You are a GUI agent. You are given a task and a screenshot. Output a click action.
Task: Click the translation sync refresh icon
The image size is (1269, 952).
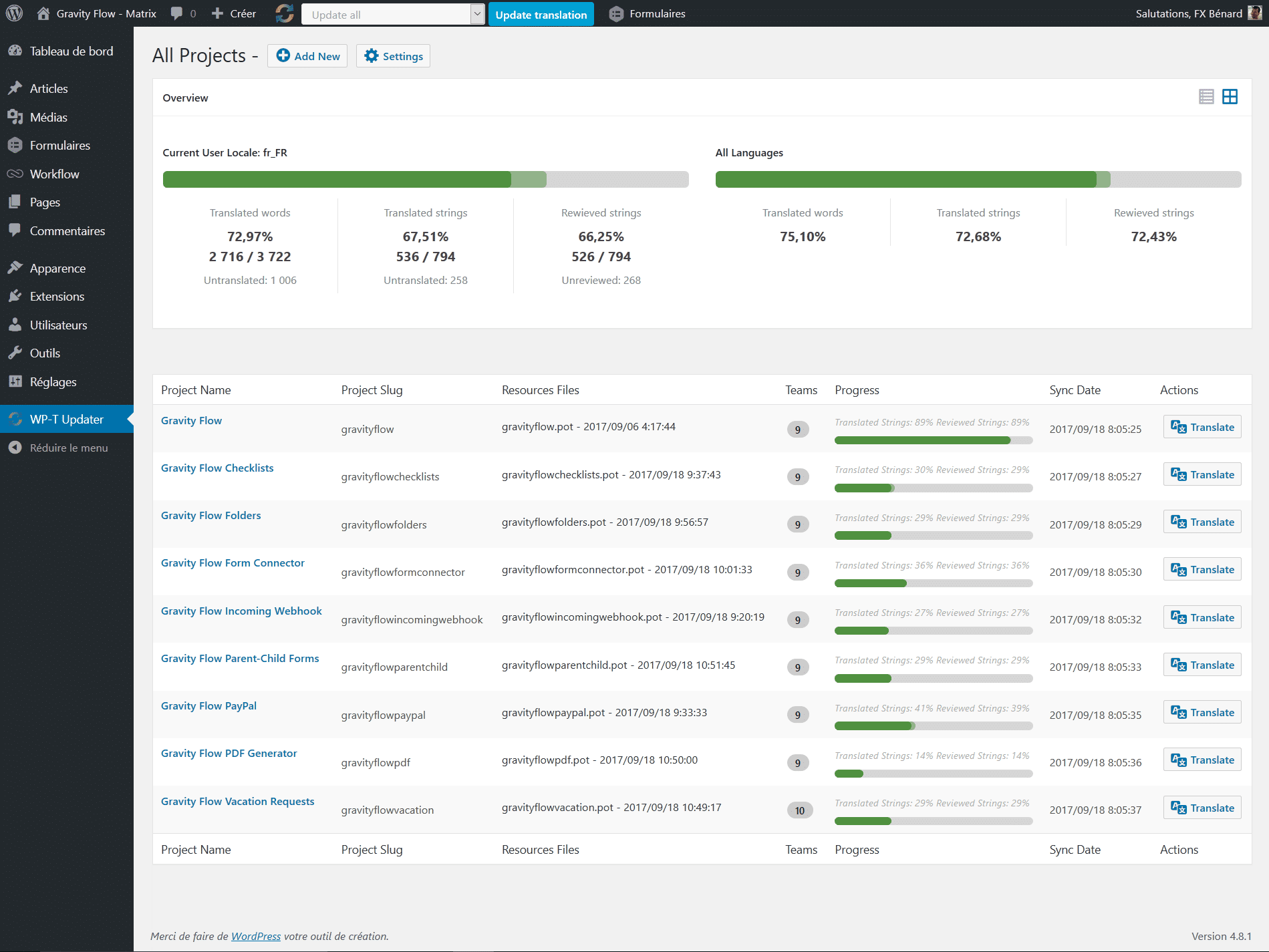tap(285, 13)
